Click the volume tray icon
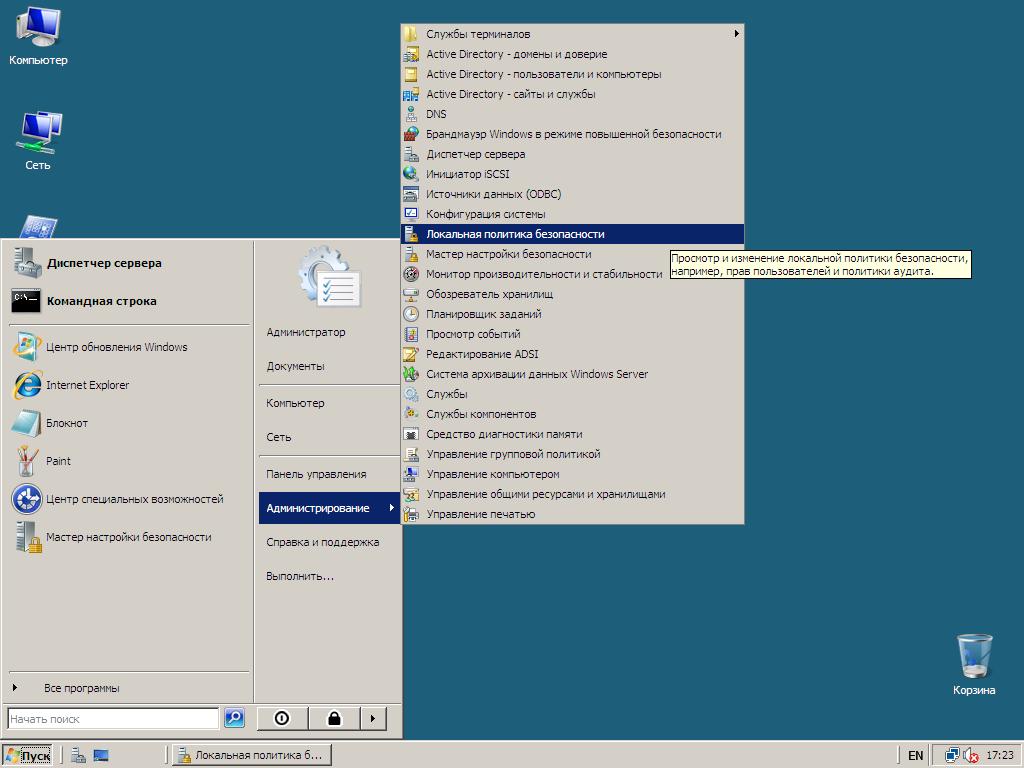 click(x=971, y=756)
